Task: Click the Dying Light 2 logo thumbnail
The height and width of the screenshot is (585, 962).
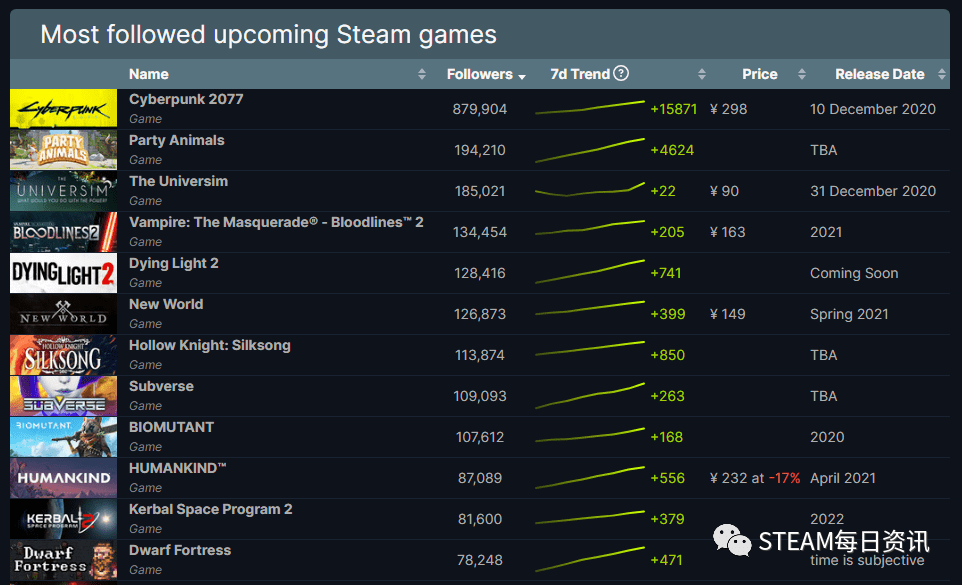Action: click(63, 273)
